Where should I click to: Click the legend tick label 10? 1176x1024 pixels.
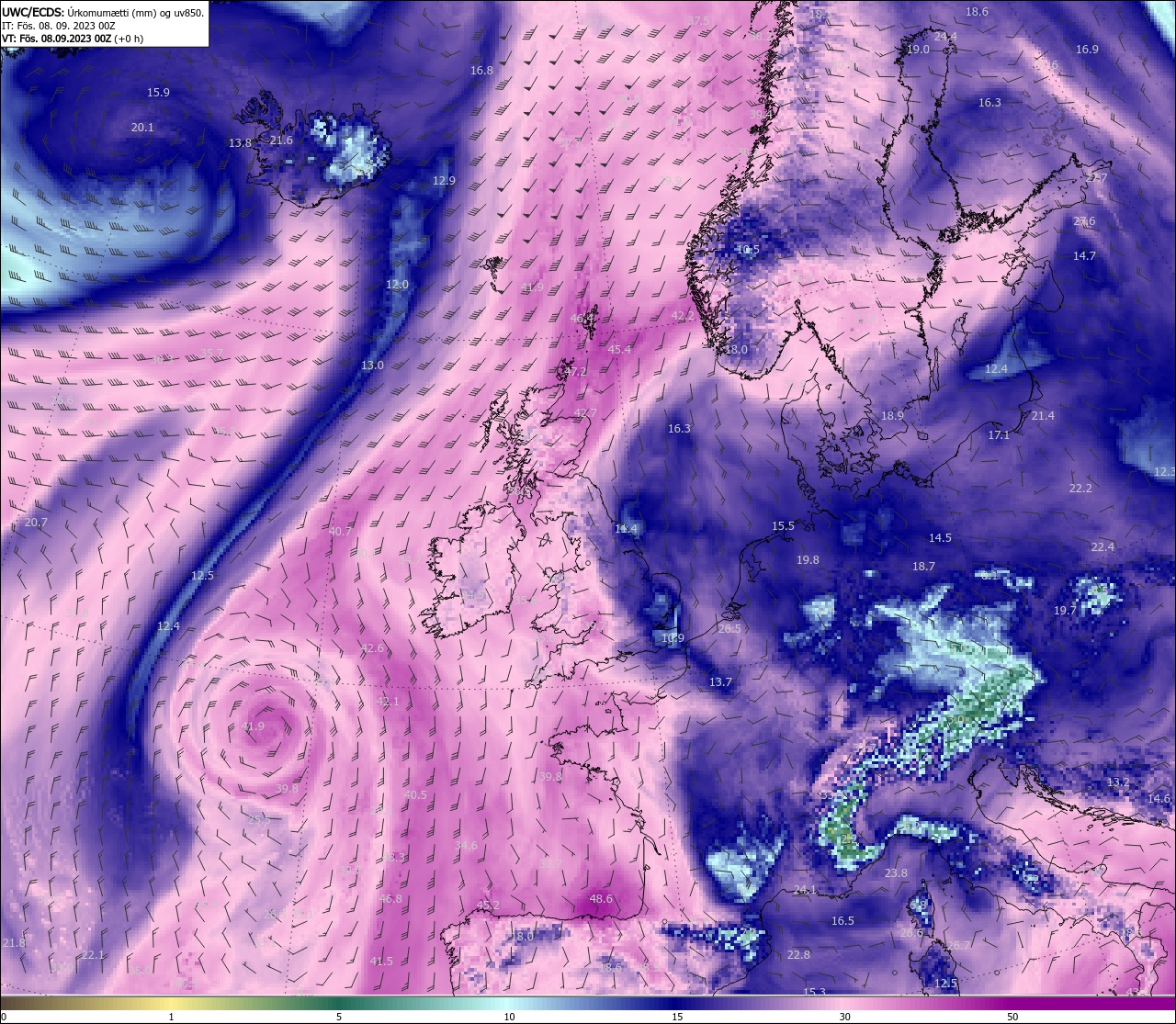tap(509, 1017)
